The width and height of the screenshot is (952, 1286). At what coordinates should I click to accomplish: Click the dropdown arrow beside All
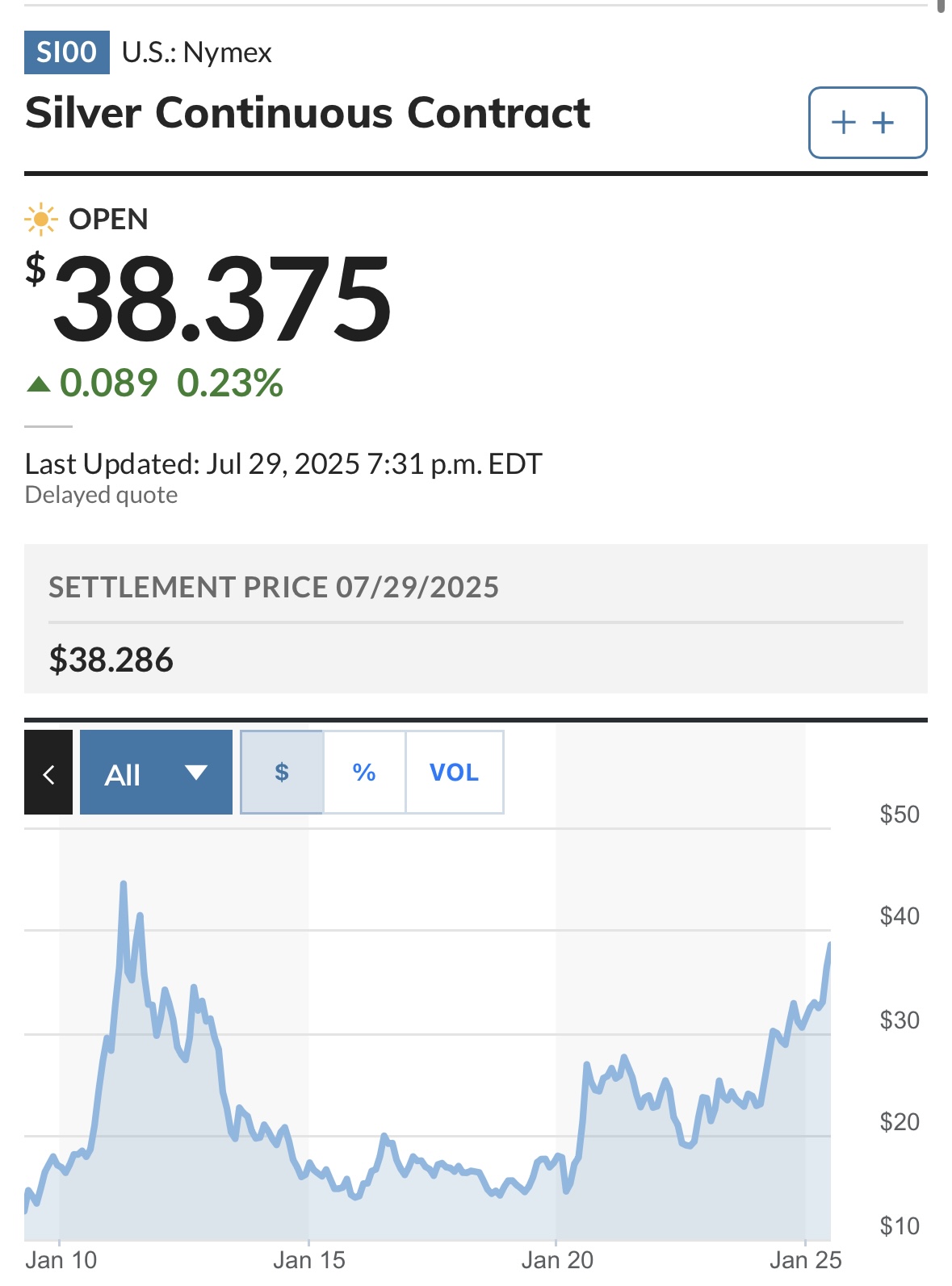tap(196, 773)
